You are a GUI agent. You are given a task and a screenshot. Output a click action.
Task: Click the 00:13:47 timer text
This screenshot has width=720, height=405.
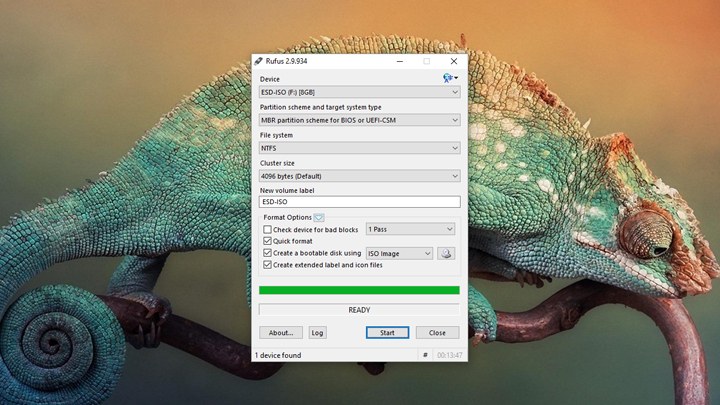pos(450,355)
